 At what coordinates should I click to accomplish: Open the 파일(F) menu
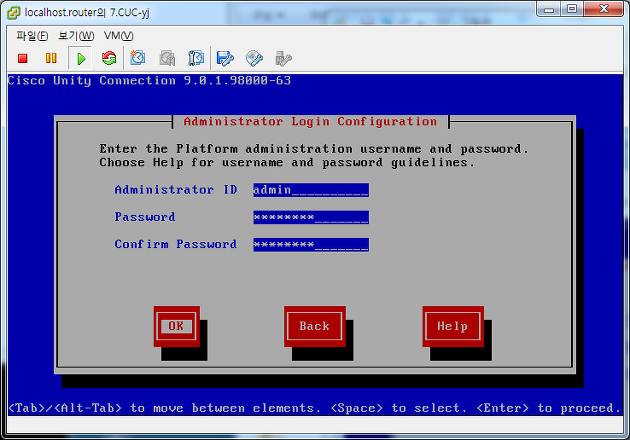tap(32, 36)
